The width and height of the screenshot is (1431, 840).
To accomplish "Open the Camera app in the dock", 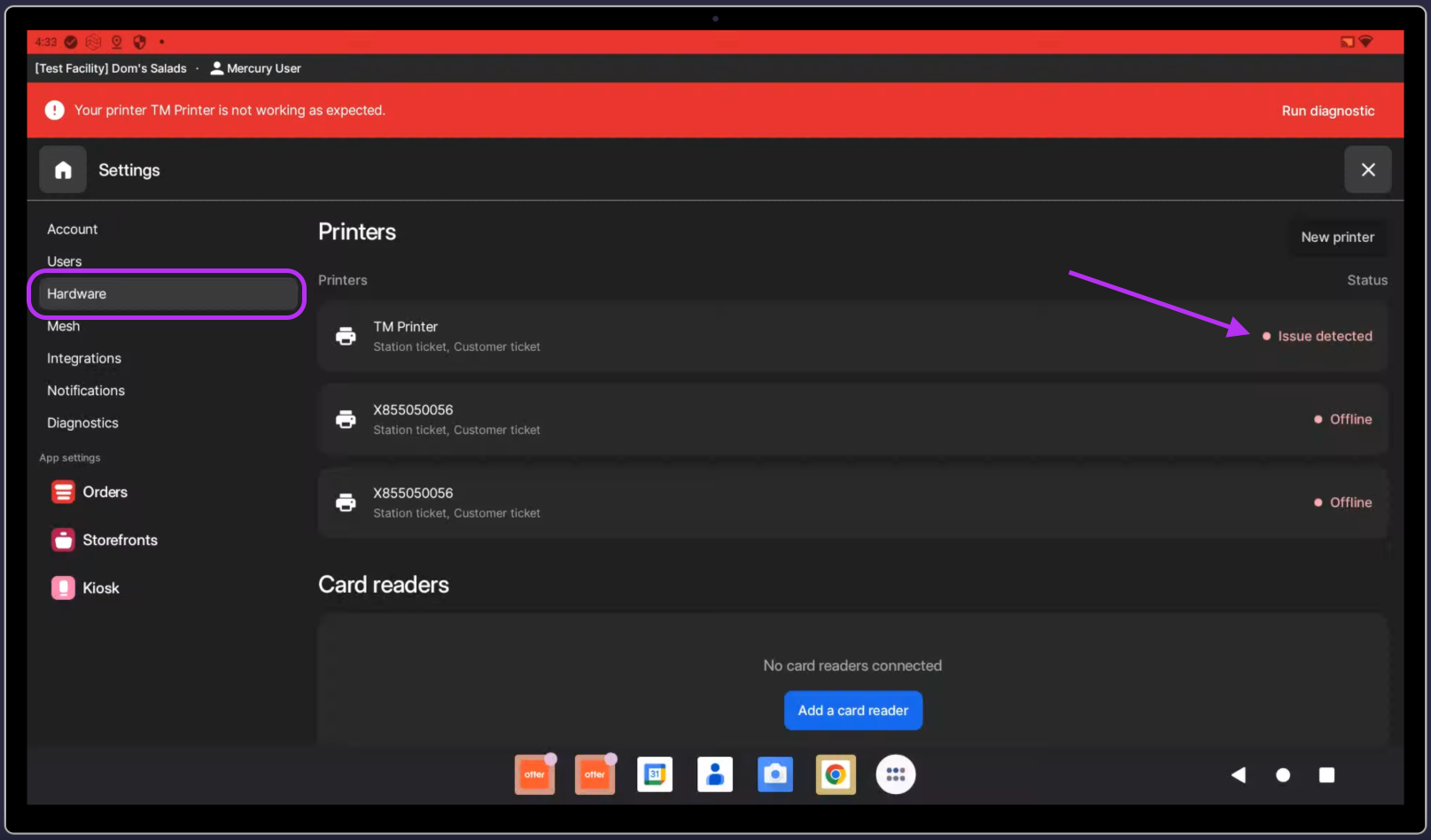I will (x=775, y=774).
